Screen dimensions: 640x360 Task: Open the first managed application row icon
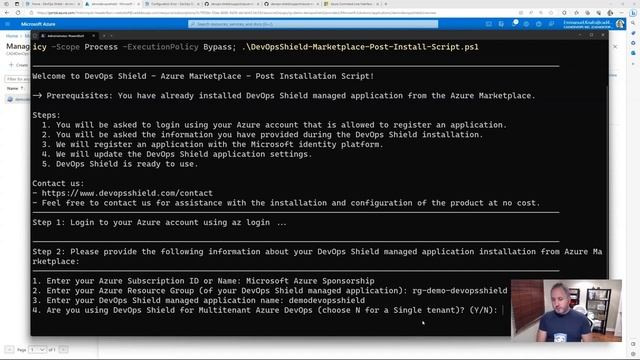point(10,99)
